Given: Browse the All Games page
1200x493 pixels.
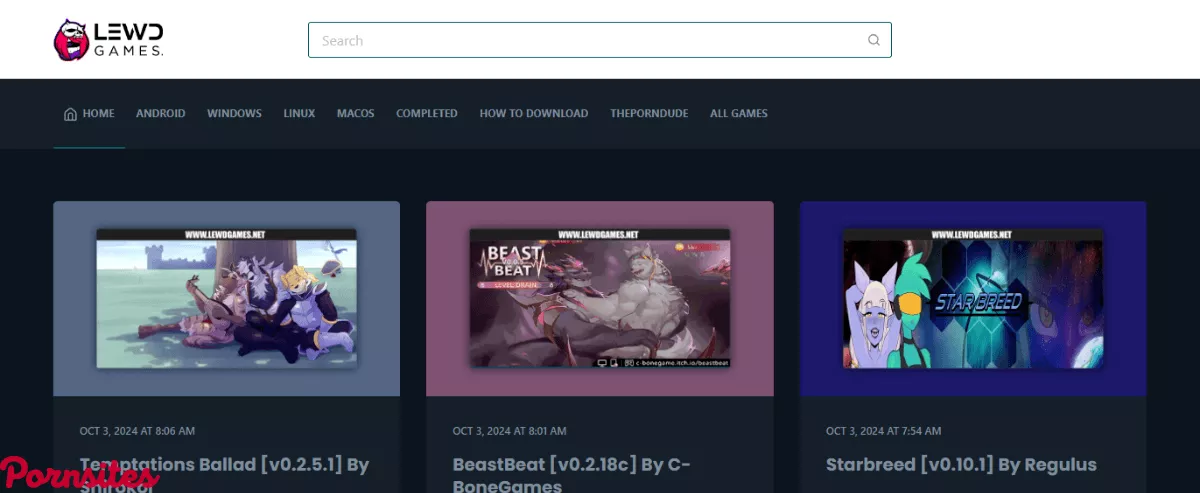Looking at the screenshot, I should click(x=738, y=114).
